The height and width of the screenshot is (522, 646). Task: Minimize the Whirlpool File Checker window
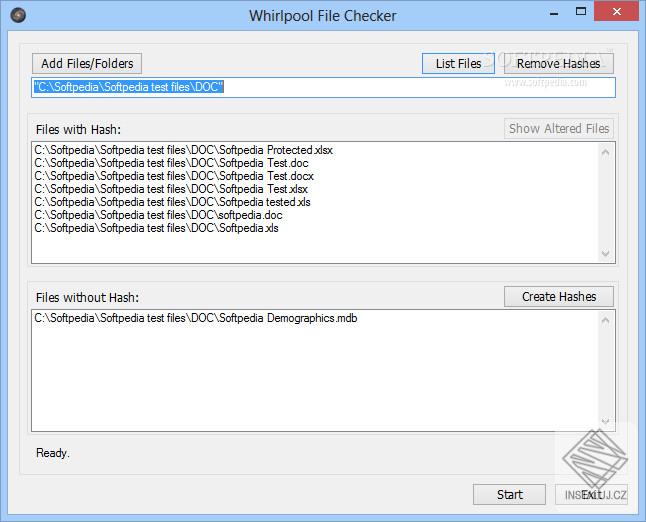(x=554, y=12)
